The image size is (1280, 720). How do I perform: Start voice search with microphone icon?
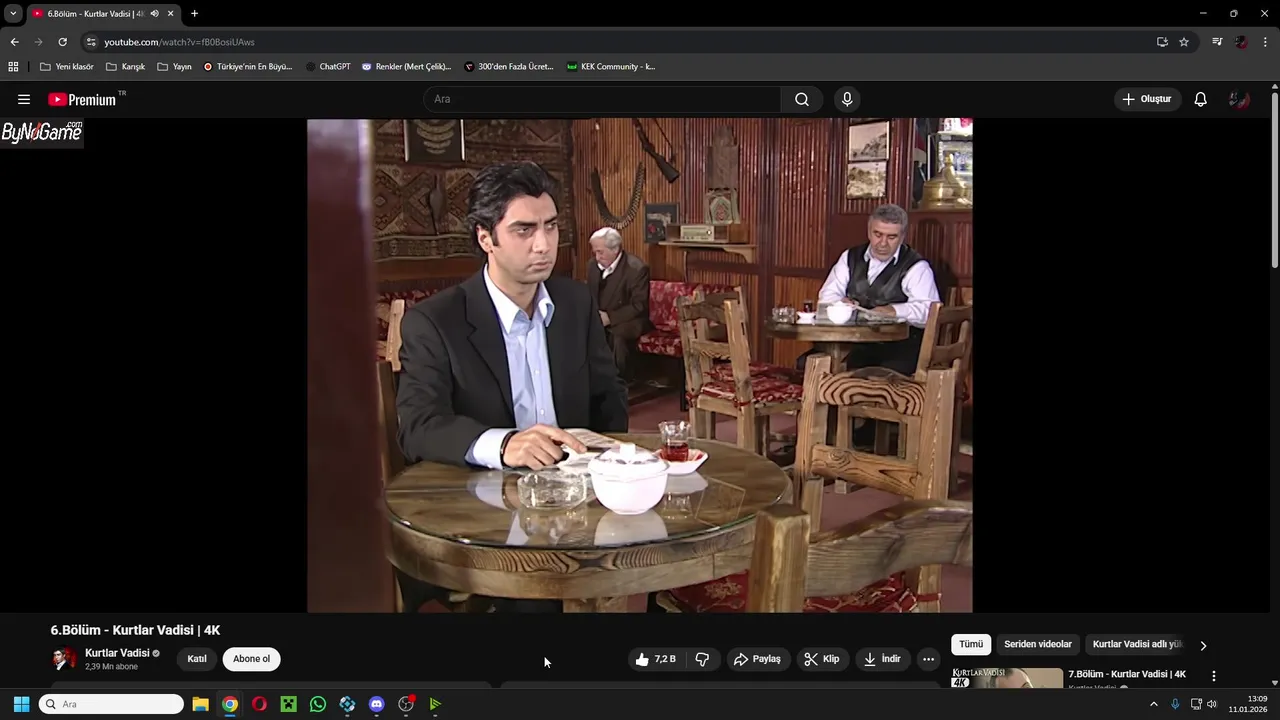pyautogui.click(x=847, y=99)
